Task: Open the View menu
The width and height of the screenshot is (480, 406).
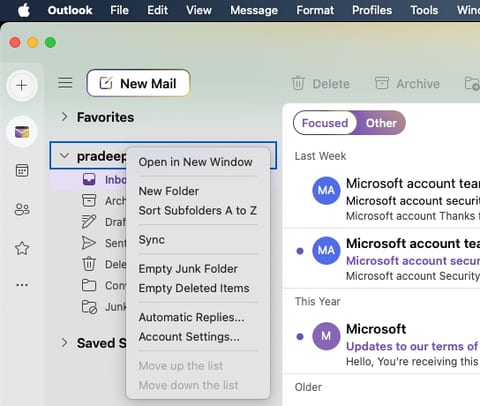Action: tap(199, 10)
